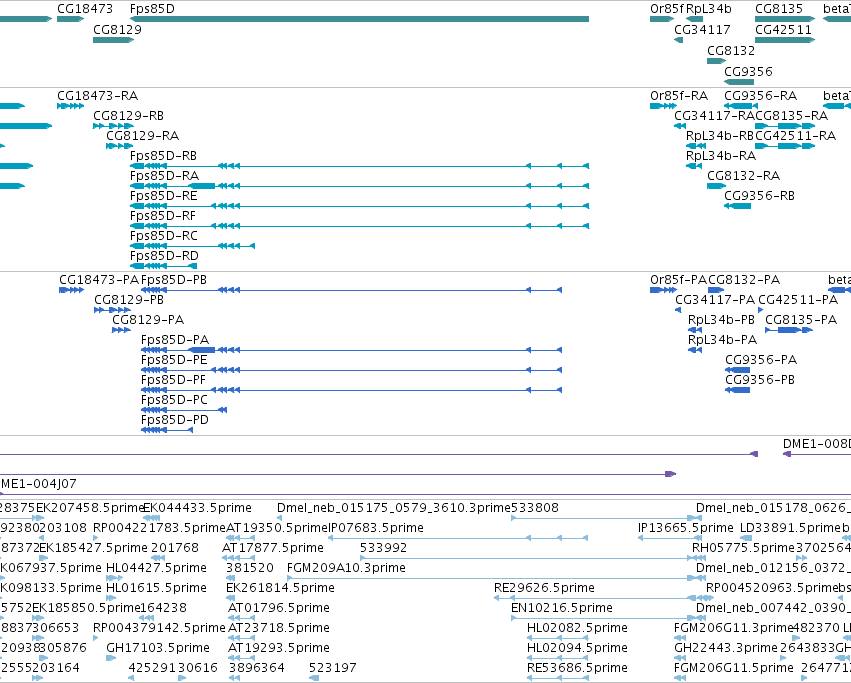This screenshot has height=683, width=851.
Task: Click the CG42511-PA protein label
Action: 798,300
